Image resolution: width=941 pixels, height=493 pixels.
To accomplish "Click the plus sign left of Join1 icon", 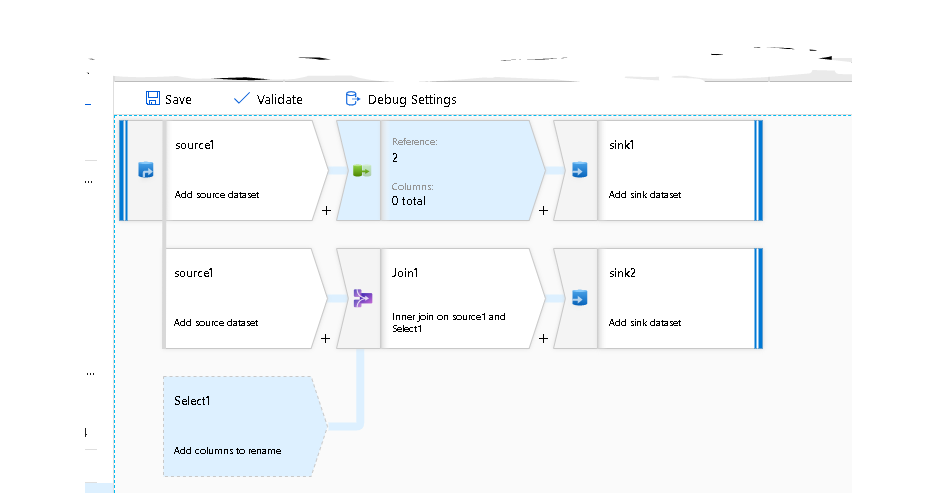I will (x=326, y=339).
